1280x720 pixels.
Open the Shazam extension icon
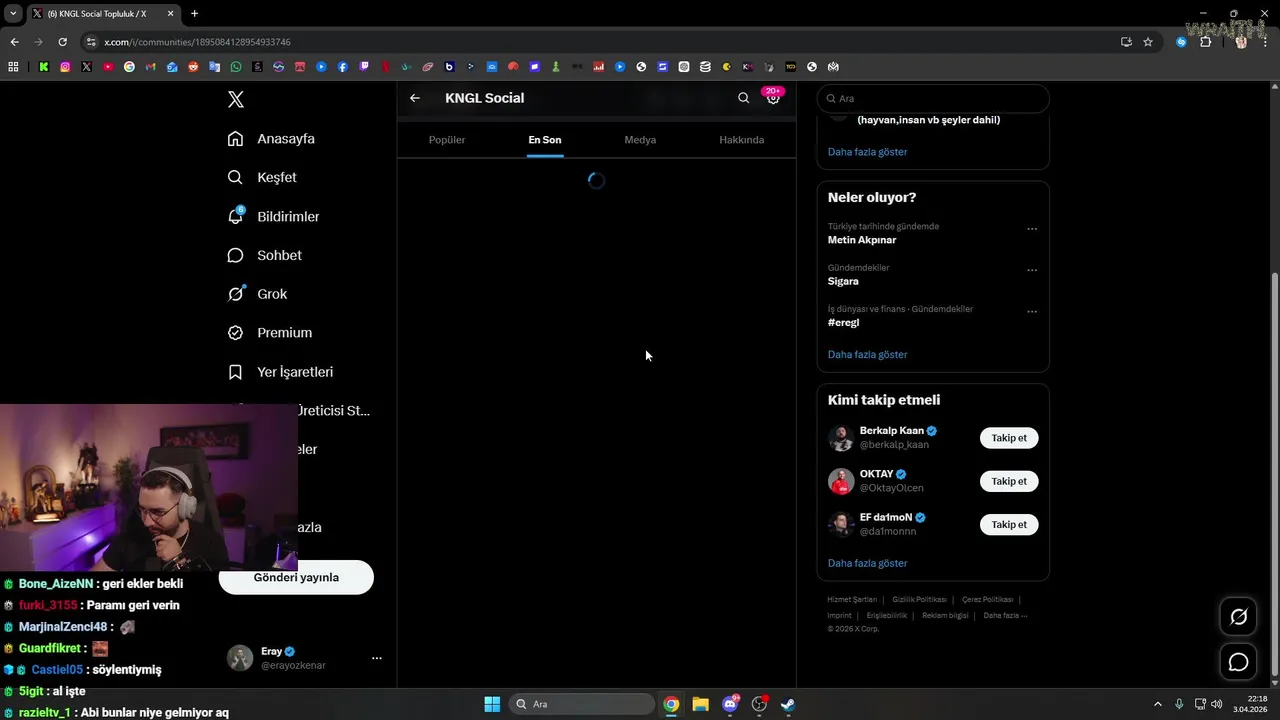(x=1181, y=42)
